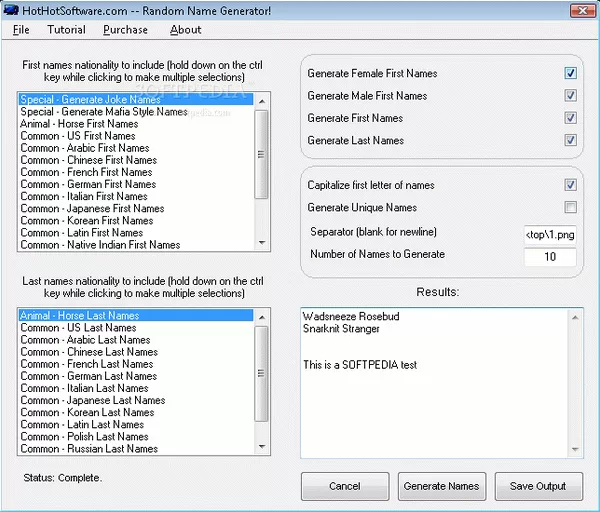Click up arrow of results scrollbar
The image size is (600, 512).
click(574, 317)
